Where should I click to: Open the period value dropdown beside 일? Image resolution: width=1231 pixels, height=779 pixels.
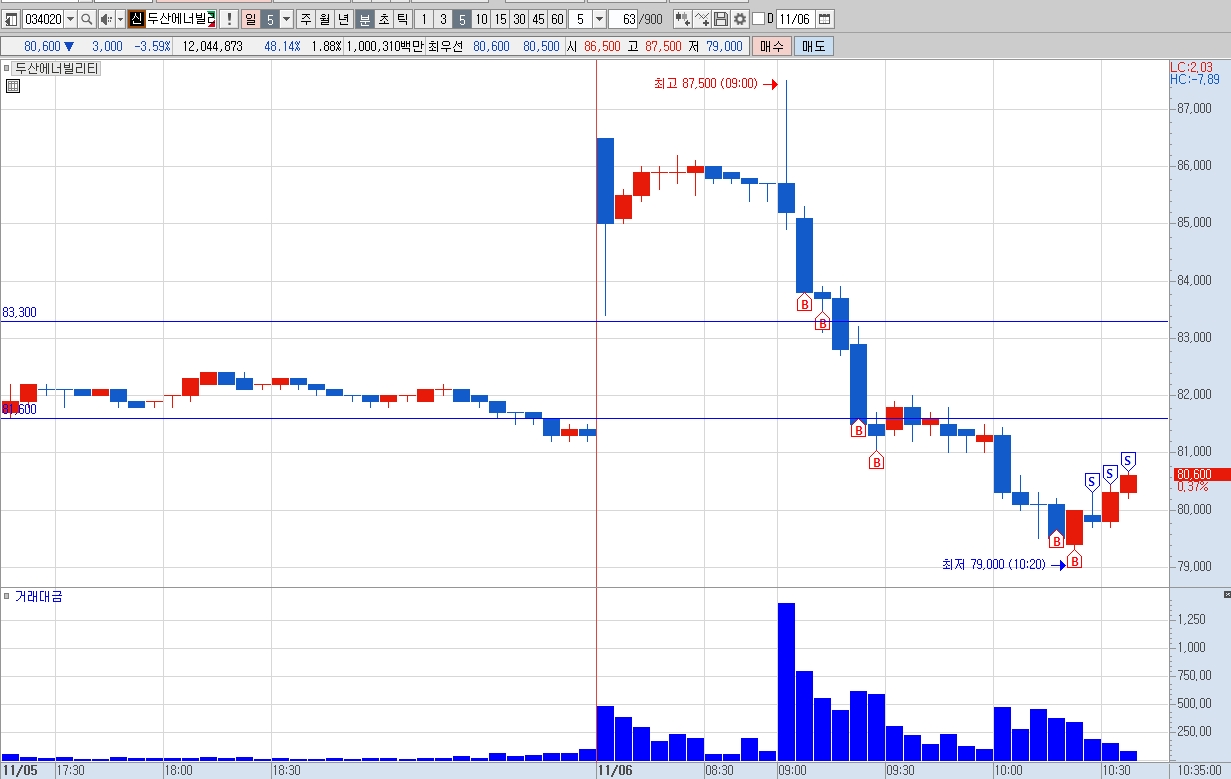click(x=286, y=19)
